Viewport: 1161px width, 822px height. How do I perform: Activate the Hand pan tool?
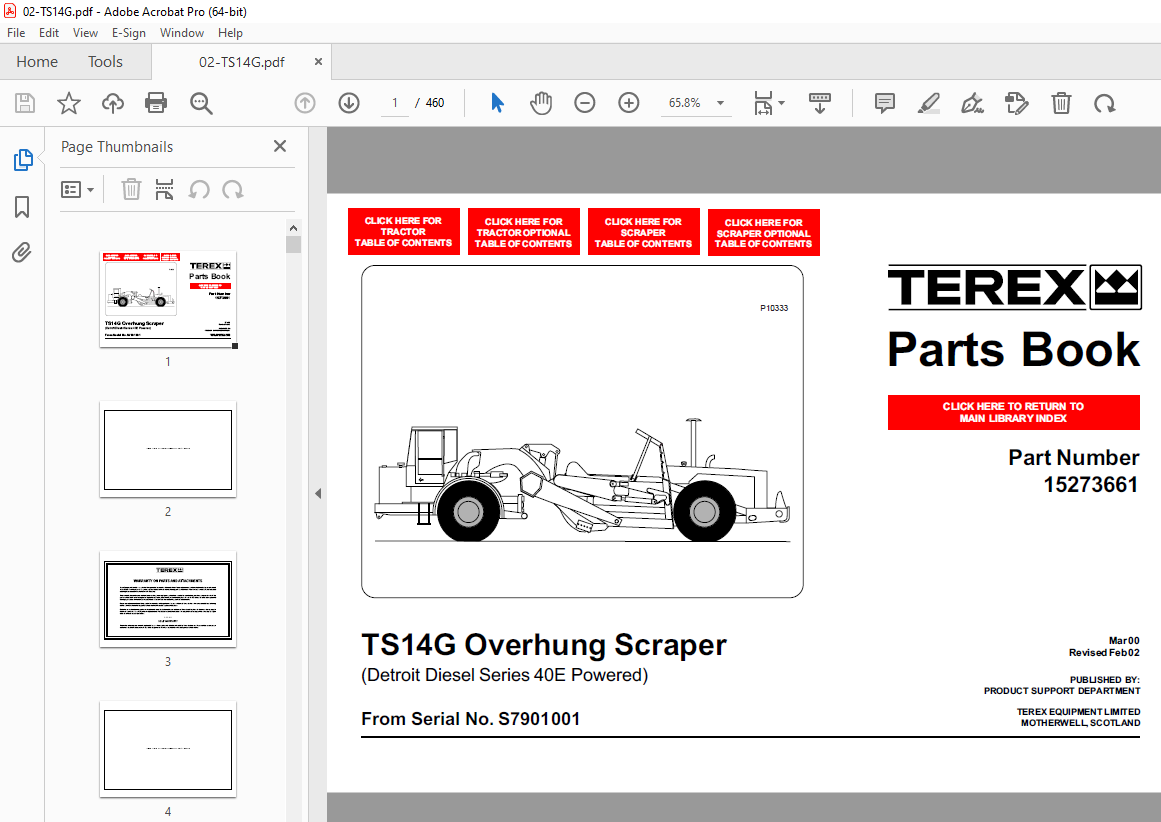tap(541, 103)
